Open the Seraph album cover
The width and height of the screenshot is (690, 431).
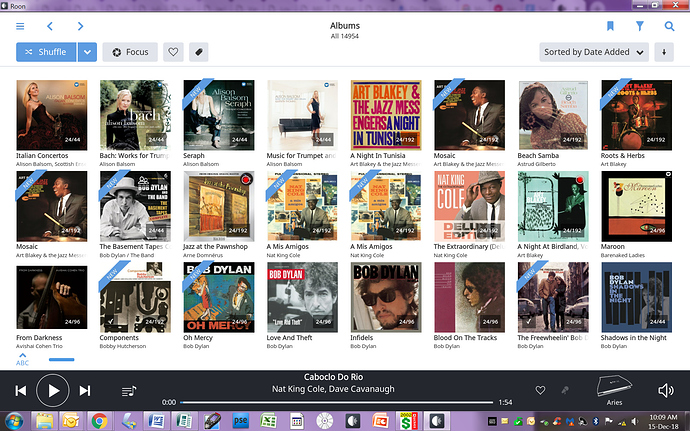click(219, 115)
